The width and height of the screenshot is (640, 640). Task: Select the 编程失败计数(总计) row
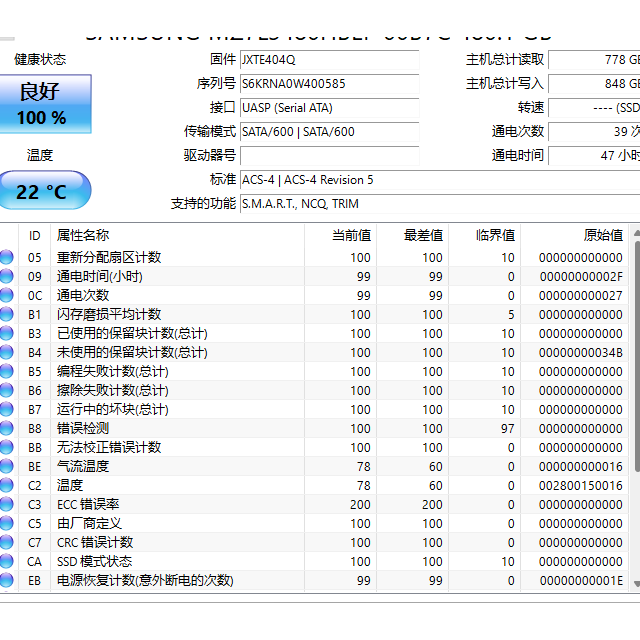(x=314, y=371)
